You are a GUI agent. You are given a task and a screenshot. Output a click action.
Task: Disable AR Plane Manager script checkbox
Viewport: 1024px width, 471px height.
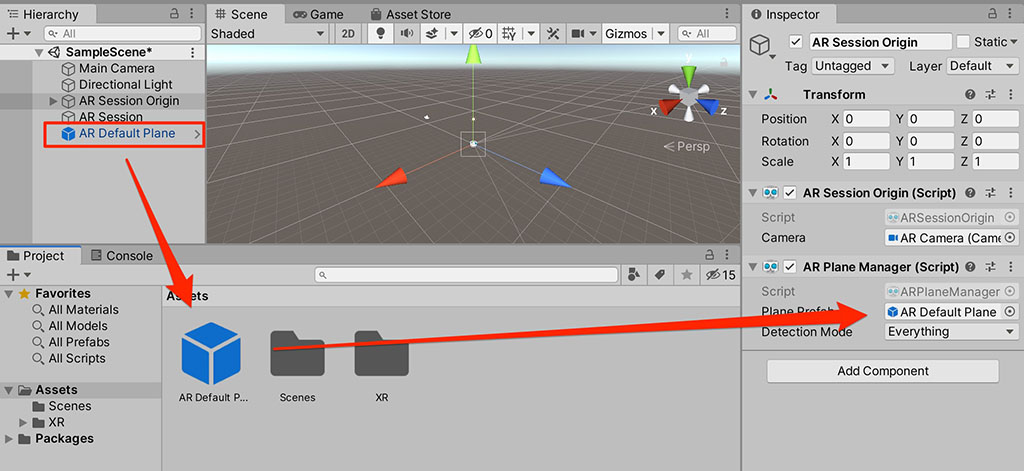tap(790, 267)
